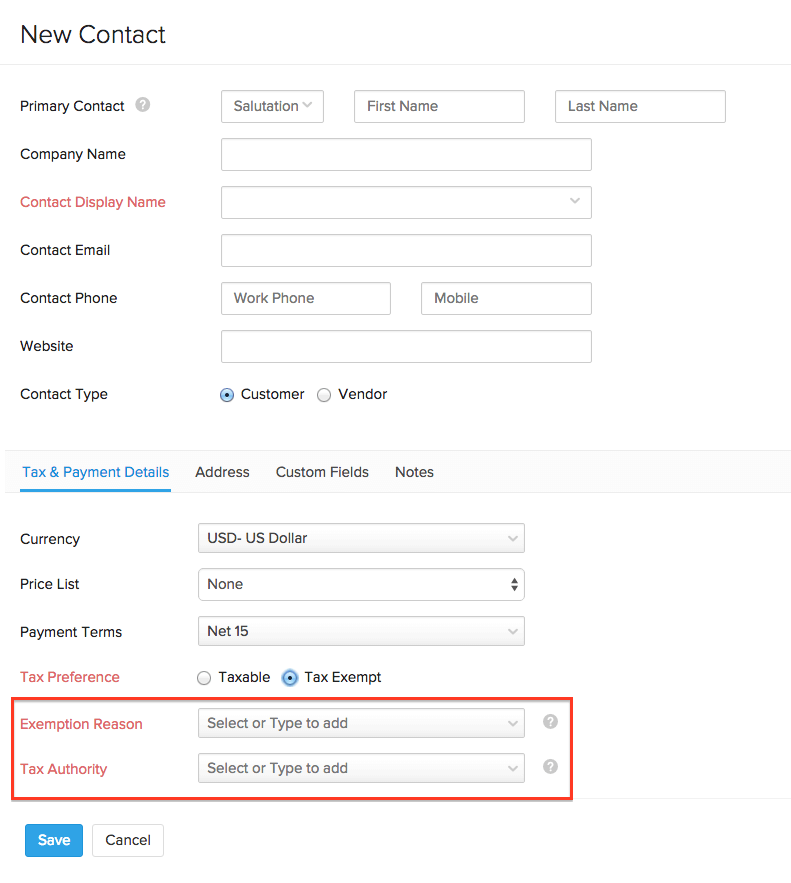Select the Customer contact type

[x=227, y=395]
